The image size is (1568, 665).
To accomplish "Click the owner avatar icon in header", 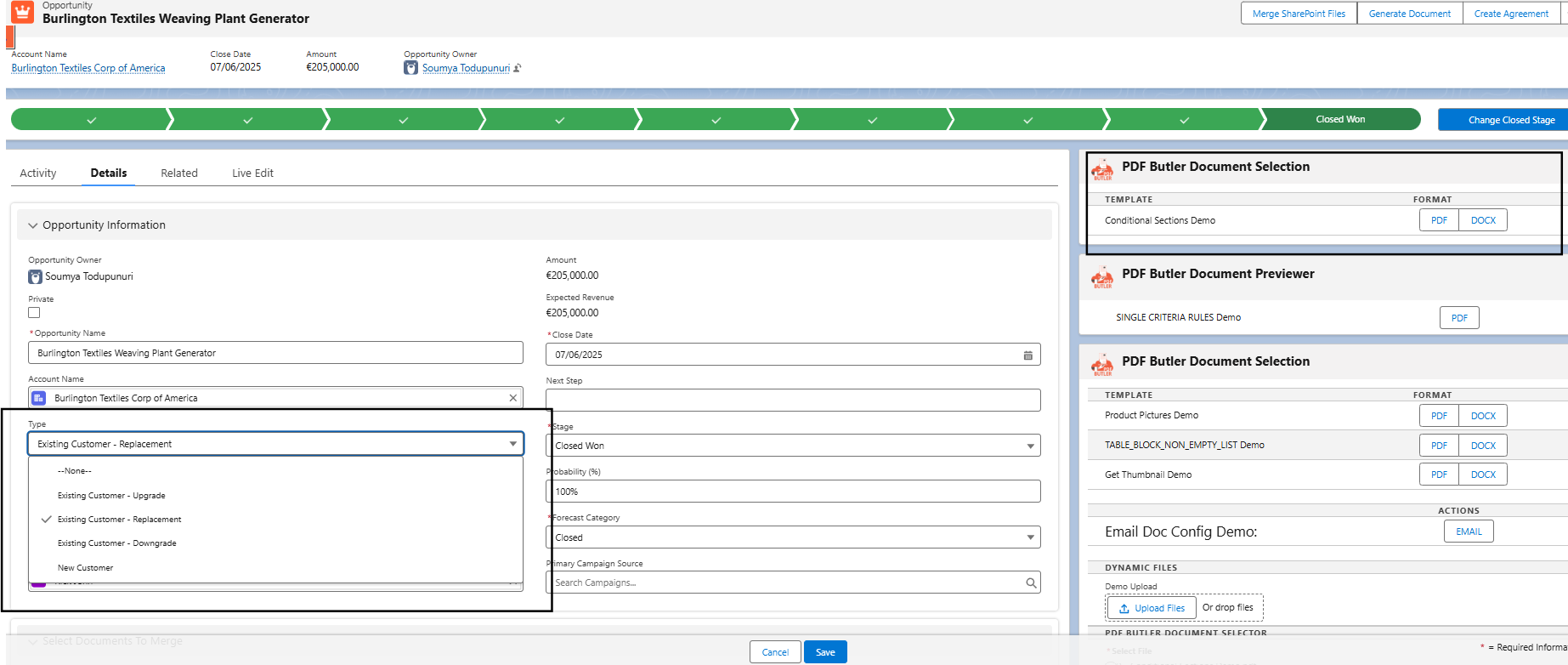I will (x=410, y=68).
